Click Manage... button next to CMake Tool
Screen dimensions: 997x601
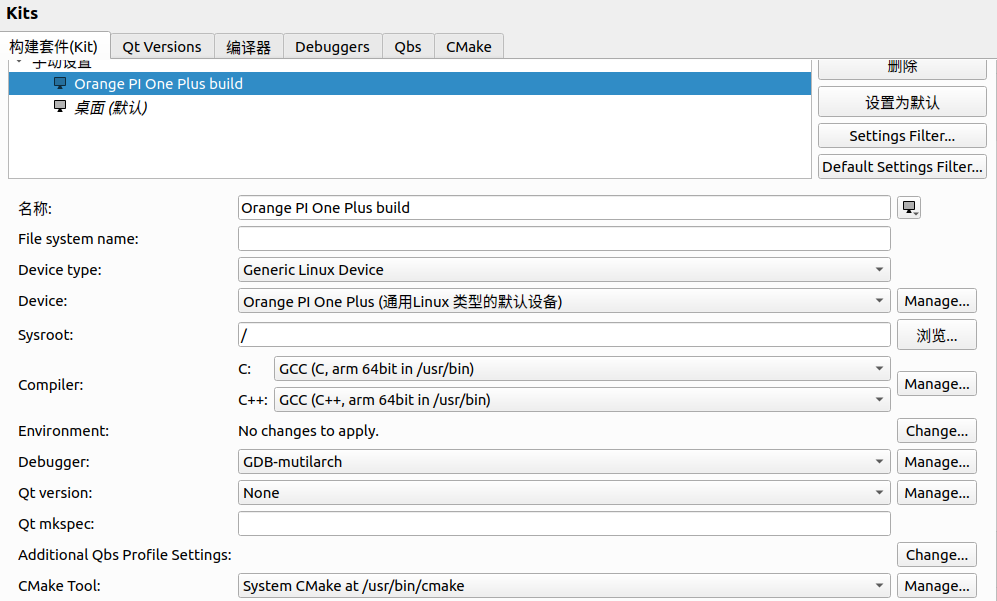pos(937,586)
